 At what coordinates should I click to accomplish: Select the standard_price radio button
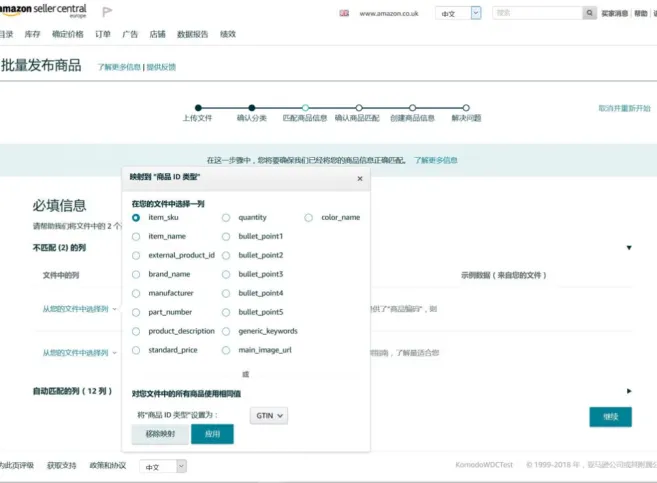click(x=136, y=350)
